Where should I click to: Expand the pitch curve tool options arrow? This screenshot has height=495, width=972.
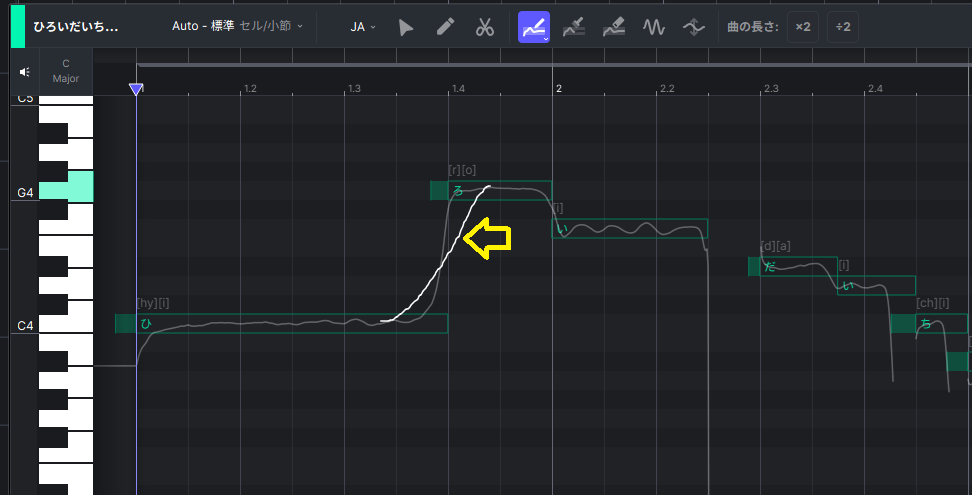[546, 38]
